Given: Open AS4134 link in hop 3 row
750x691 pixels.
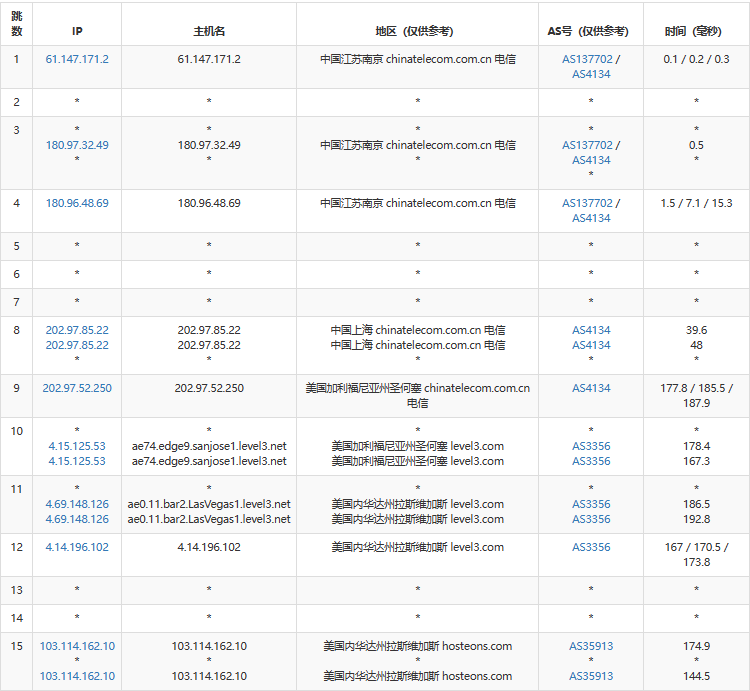Looking at the screenshot, I should pyautogui.click(x=591, y=160).
